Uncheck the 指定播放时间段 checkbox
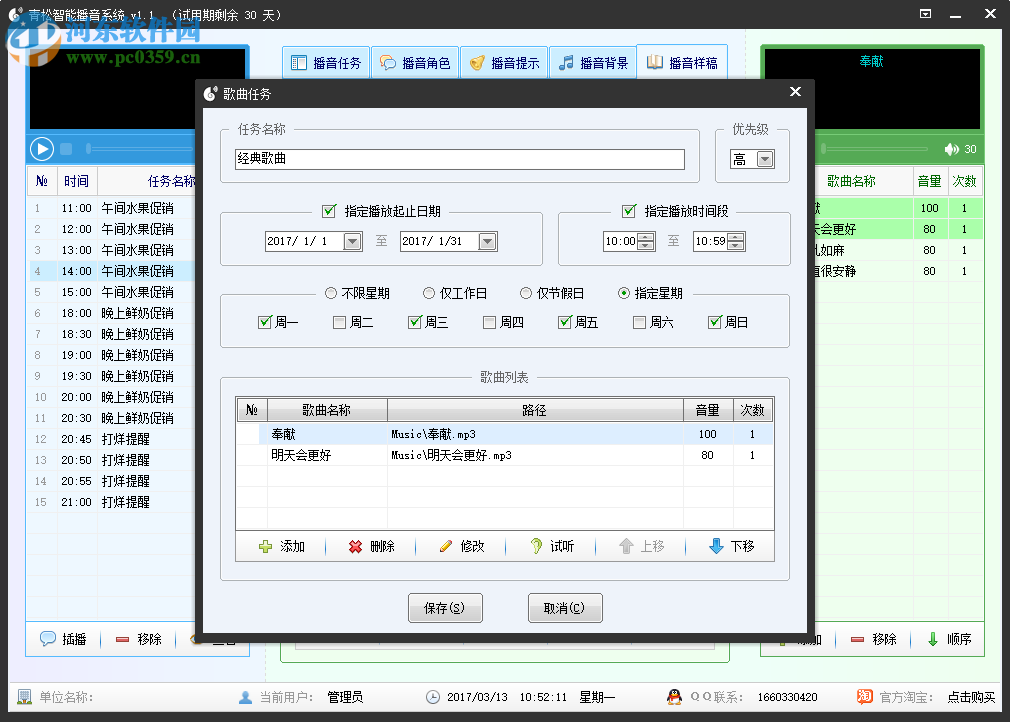The width and height of the screenshot is (1010, 722). tap(627, 210)
